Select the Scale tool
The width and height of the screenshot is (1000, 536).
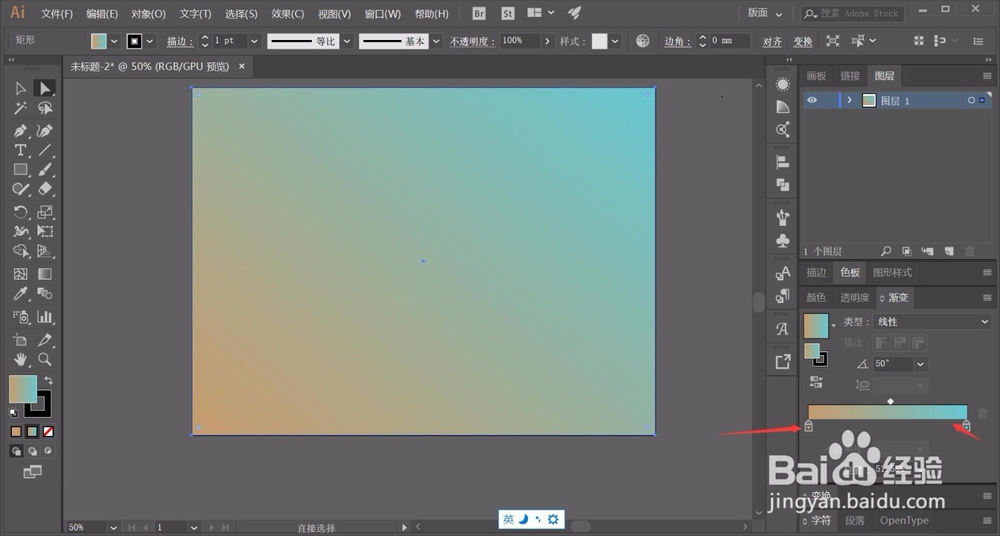click(x=44, y=212)
